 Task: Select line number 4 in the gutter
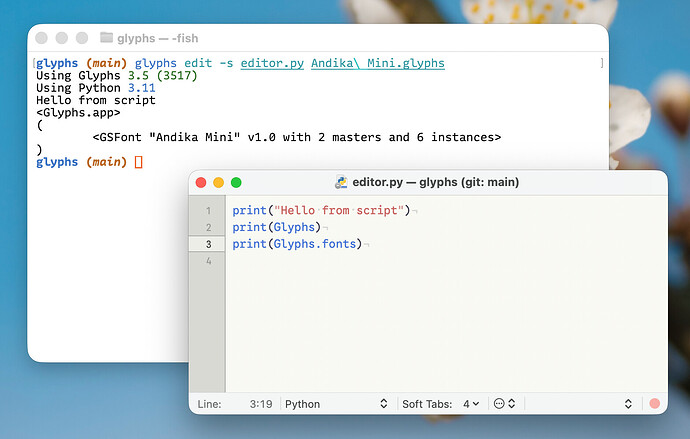[208, 261]
